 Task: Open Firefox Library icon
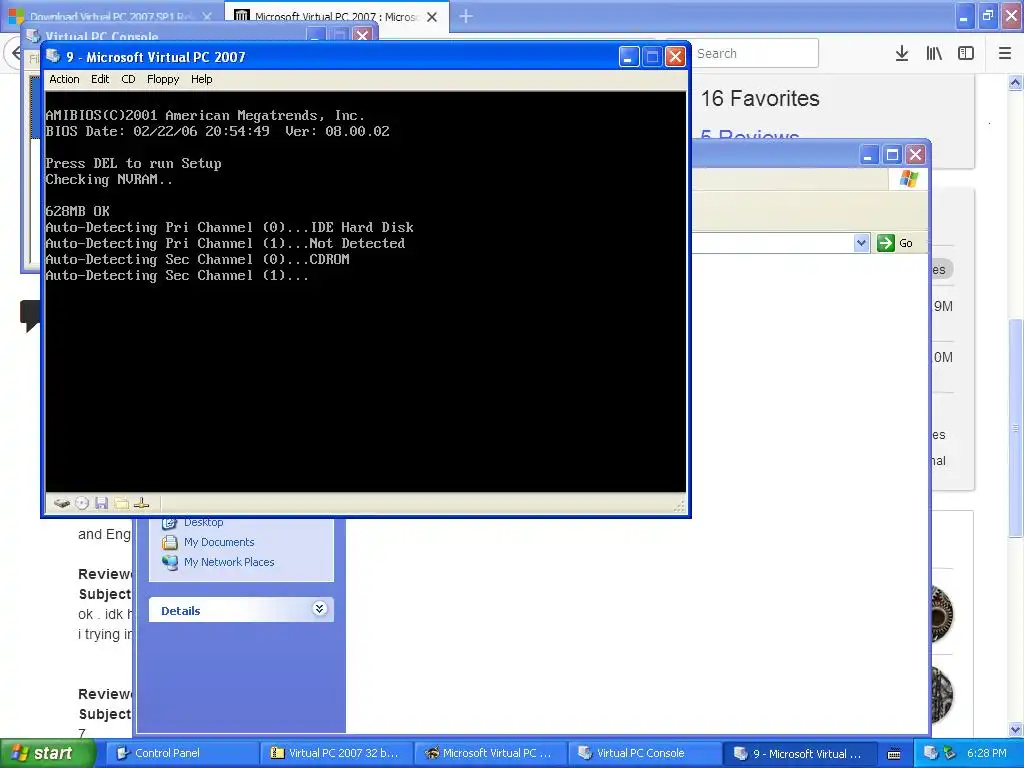pyautogui.click(x=934, y=54)
